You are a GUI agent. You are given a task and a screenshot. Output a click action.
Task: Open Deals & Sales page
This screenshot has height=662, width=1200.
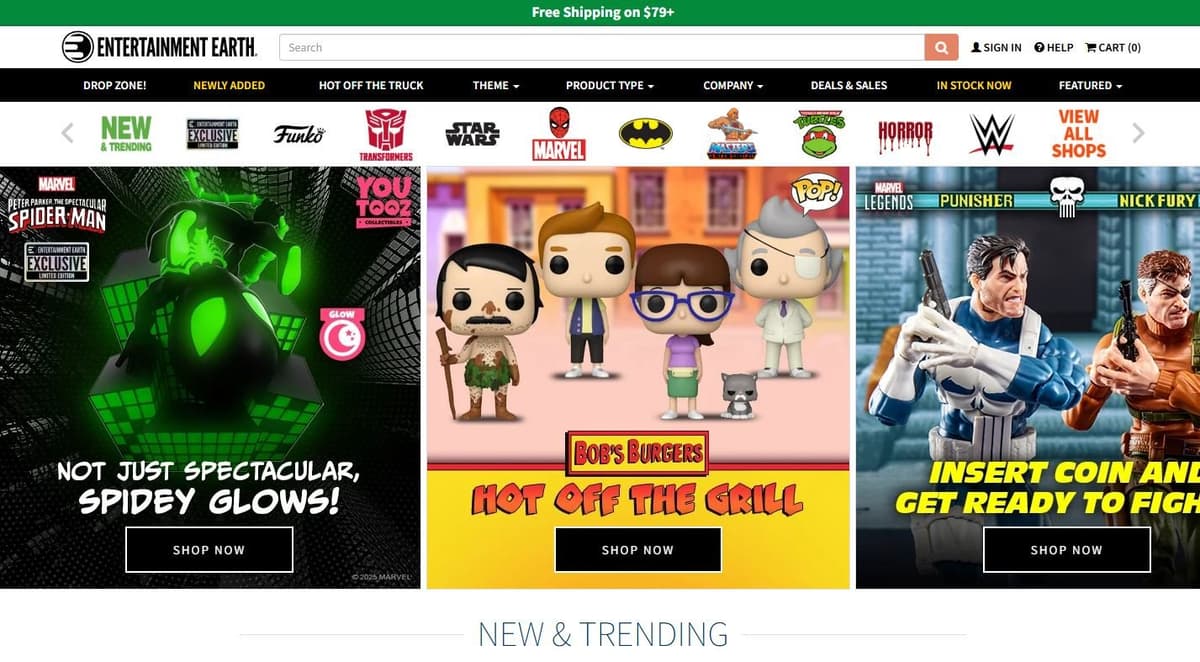[849, 85]
